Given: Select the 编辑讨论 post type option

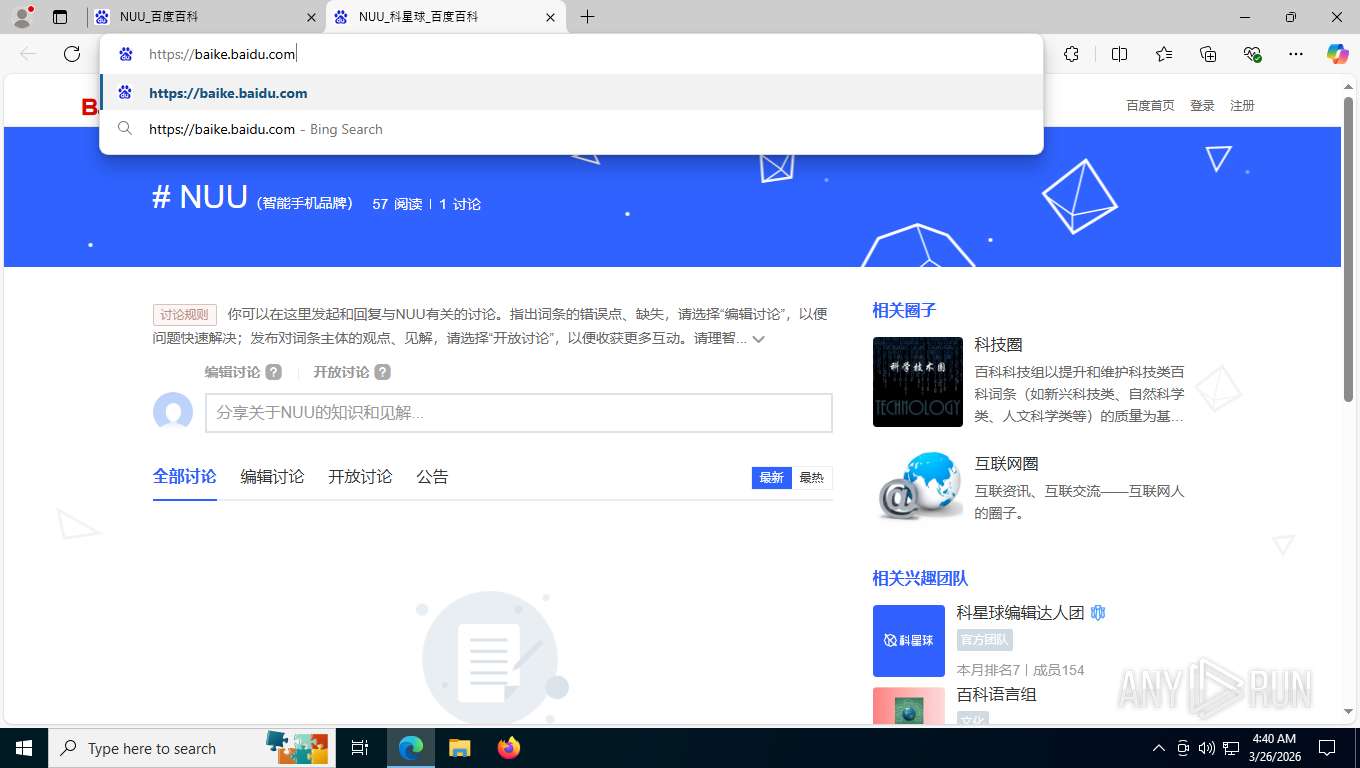Looking at the screenshot, I should pos(232,372).
